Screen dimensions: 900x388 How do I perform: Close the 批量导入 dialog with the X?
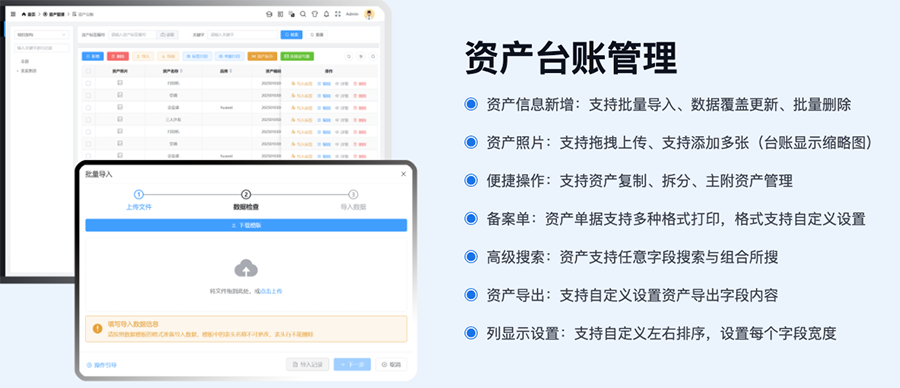(x=404, y=174)
